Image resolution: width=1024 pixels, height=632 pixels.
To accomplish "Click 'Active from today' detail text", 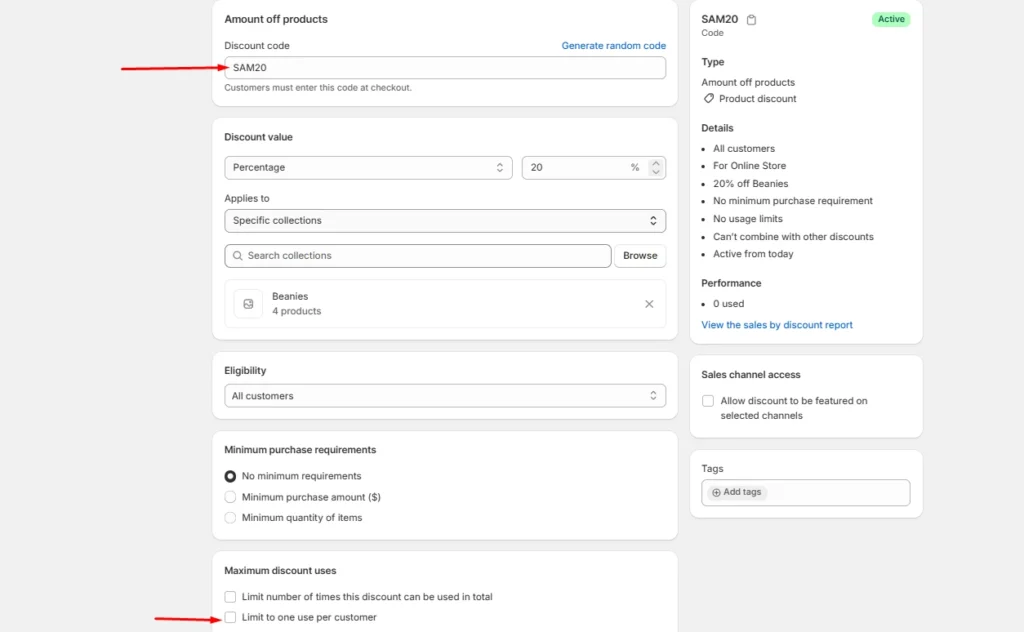I will click(x=753, y=254).
